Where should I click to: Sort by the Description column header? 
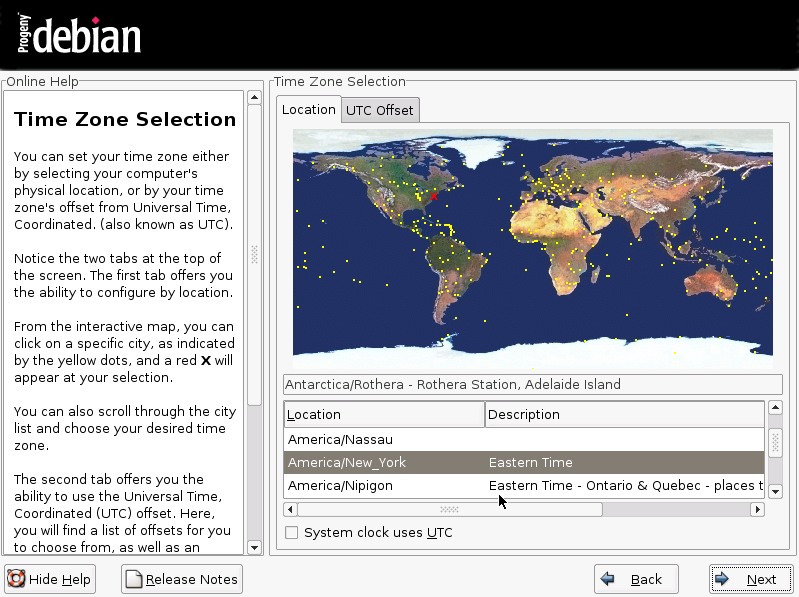point(624,414)
